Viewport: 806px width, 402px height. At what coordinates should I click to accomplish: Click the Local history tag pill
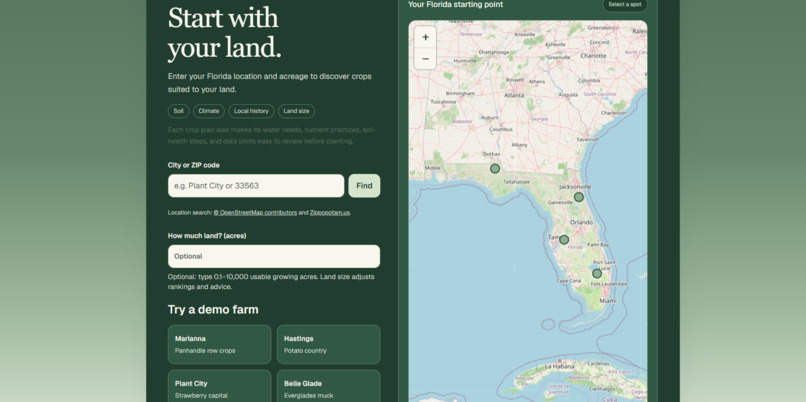[251, 111]
